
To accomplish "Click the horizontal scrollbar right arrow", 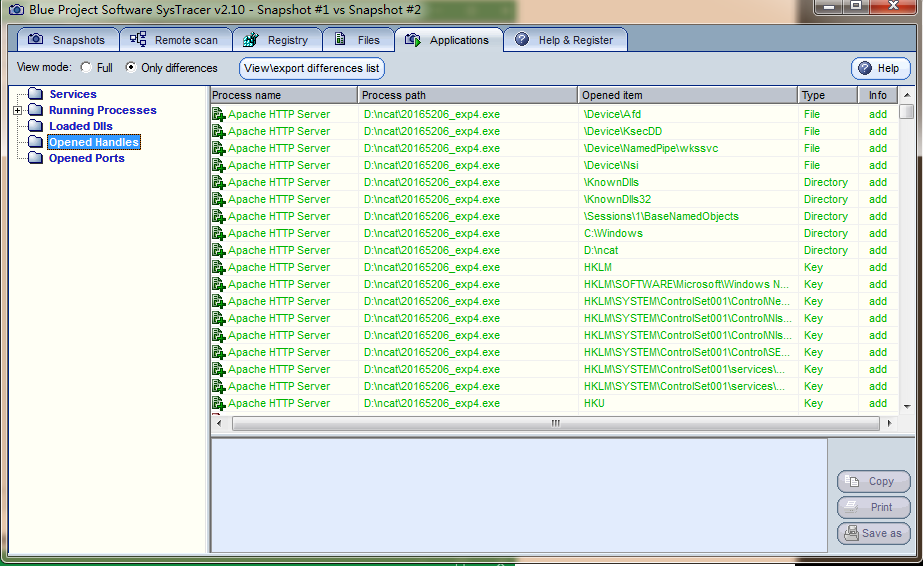I will coord(889,423).
